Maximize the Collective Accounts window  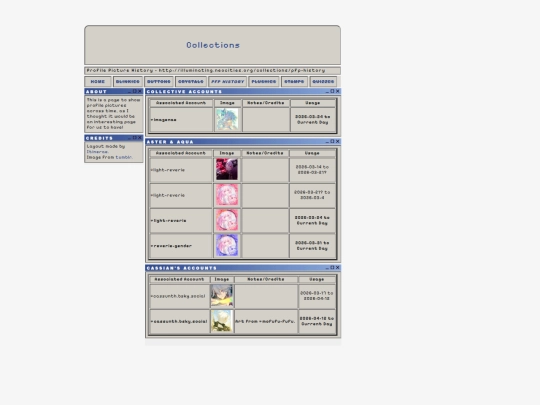point(332,91)
